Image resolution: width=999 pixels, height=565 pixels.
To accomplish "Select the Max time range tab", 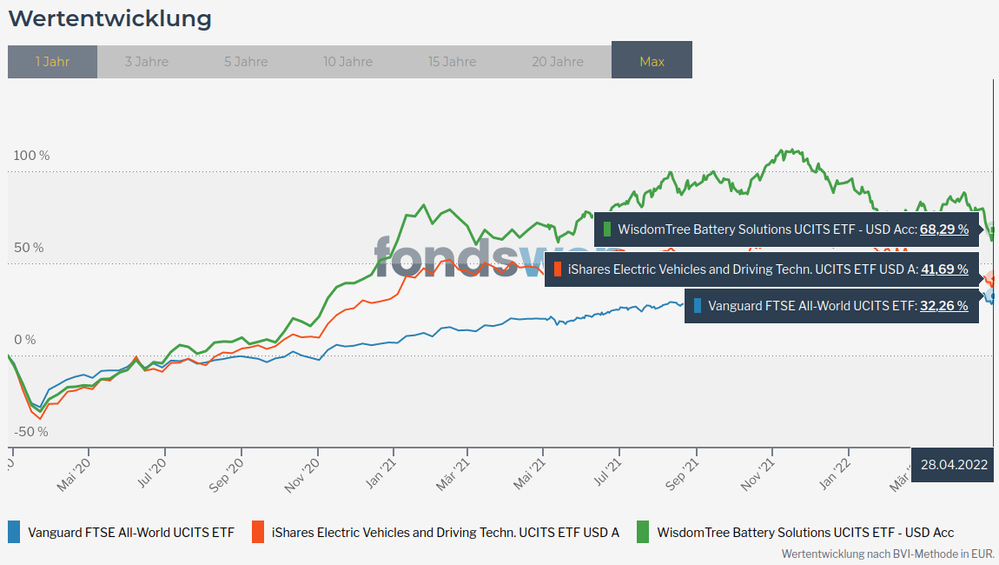I will 652,61.
